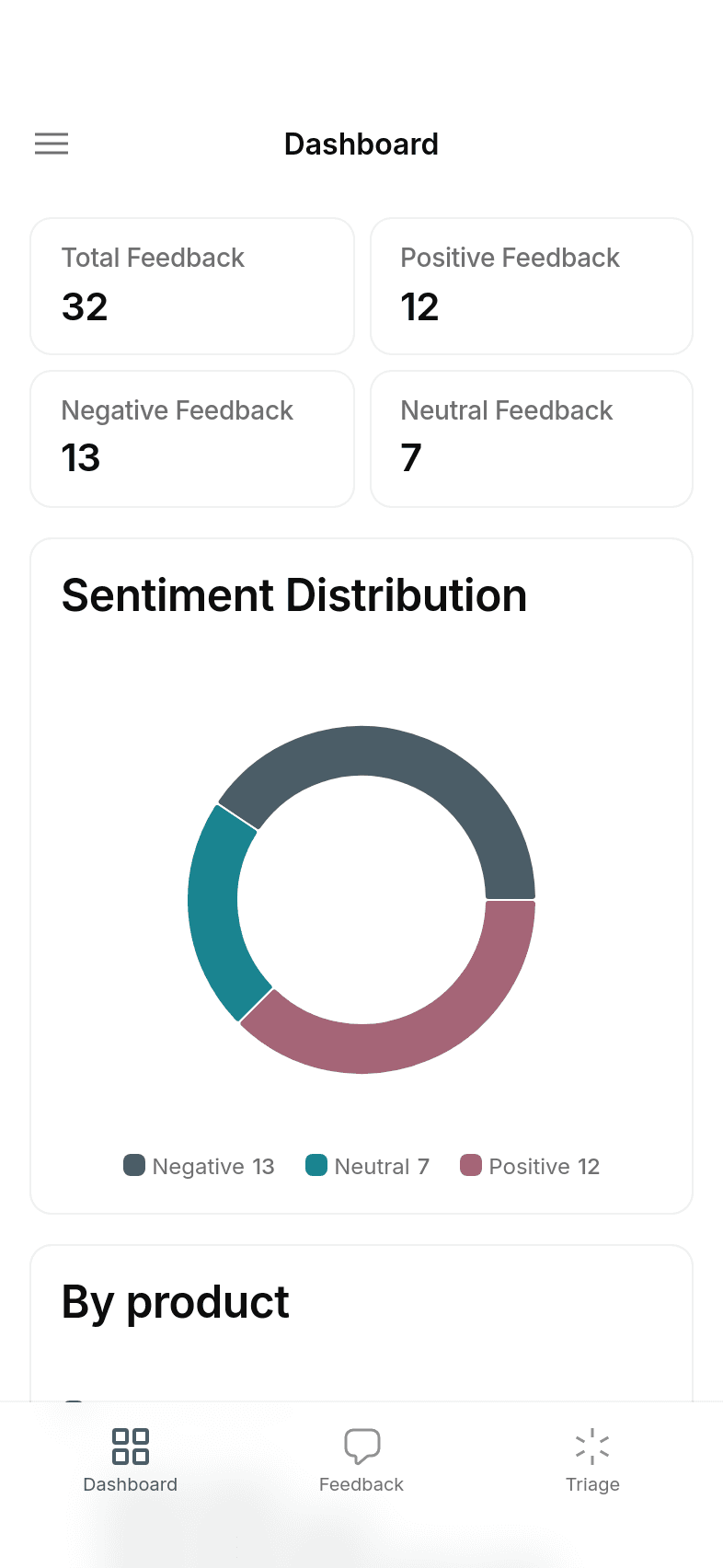Toggle the Positive legend swatch
Screen dimensions: 723x1568
(471, 1165)
